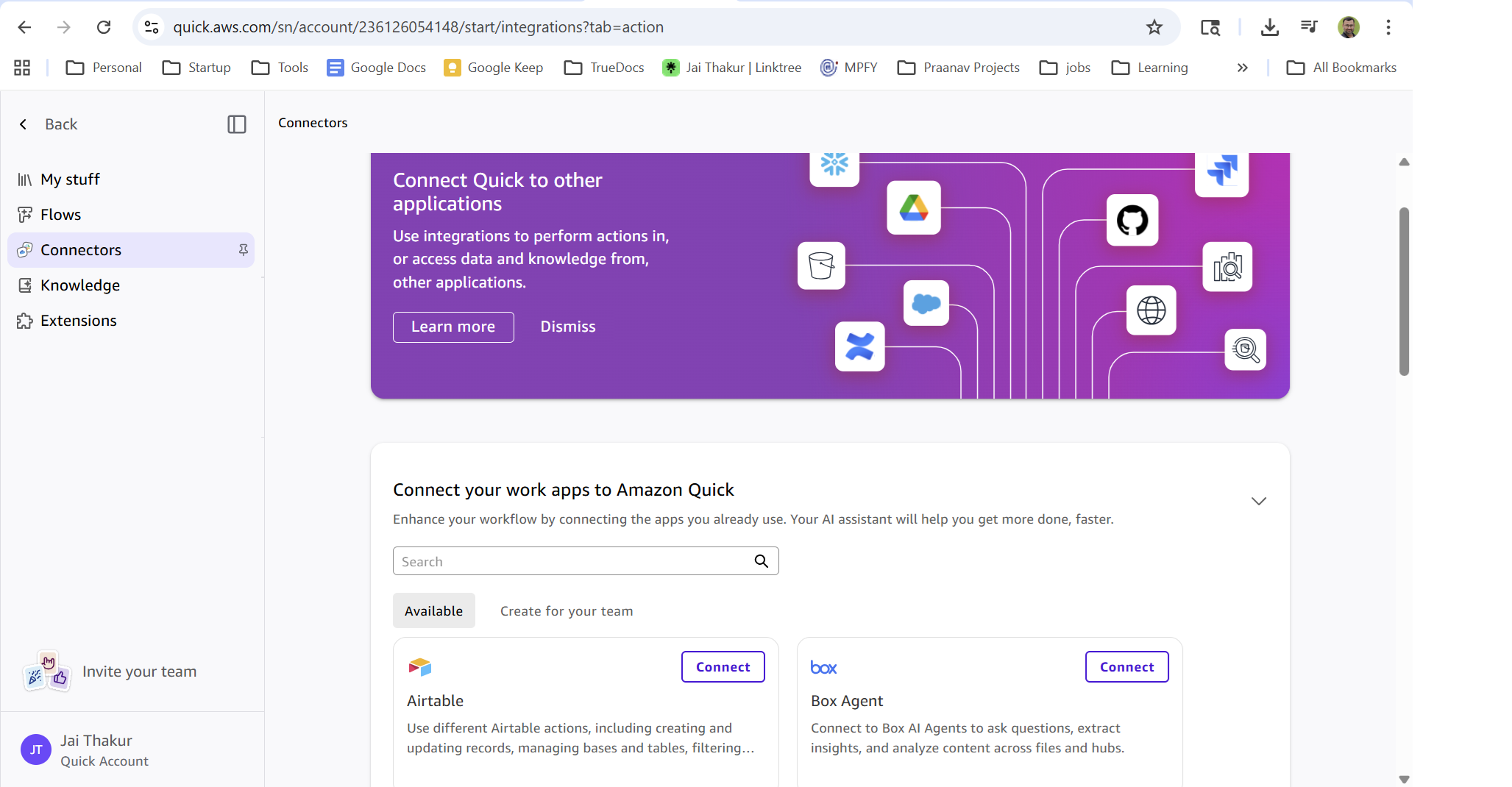Switch to the Available tab

[433, 610]
